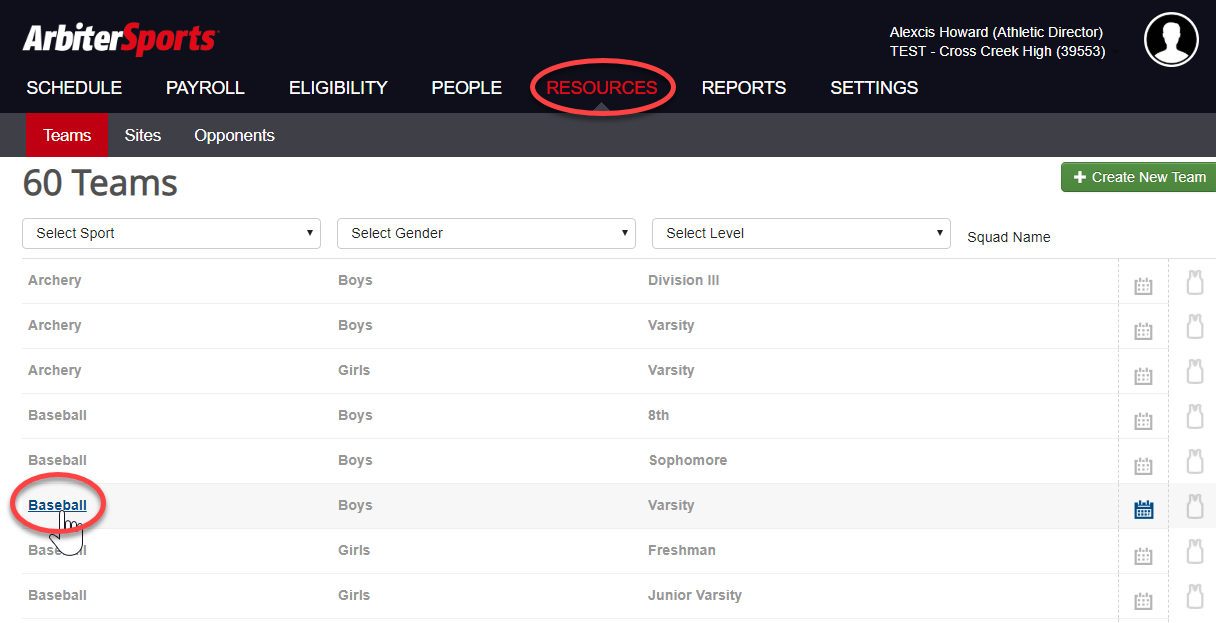1216x623 pixels.
Task: Open jersey icon for Archery Girls Varsity
Action: tap(1194, 372)
